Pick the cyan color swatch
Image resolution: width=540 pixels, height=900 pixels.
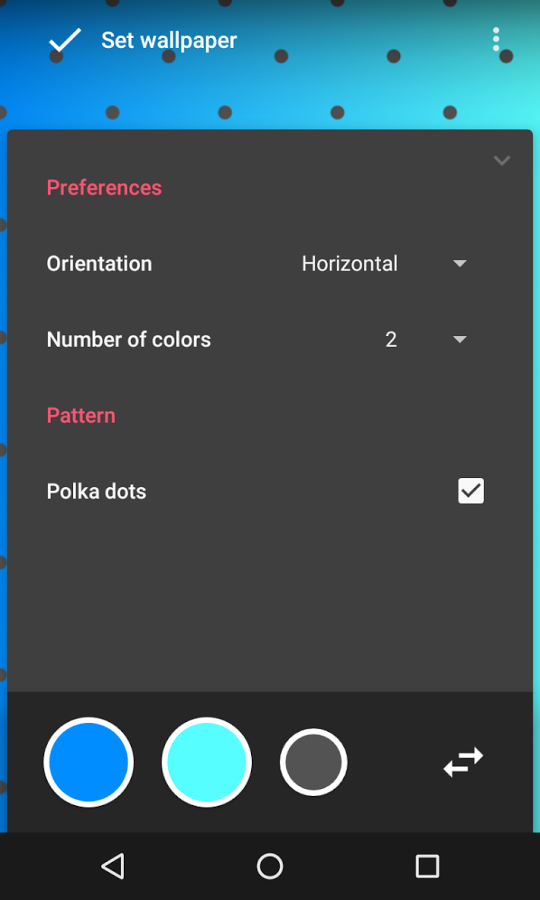click(207, 762)
